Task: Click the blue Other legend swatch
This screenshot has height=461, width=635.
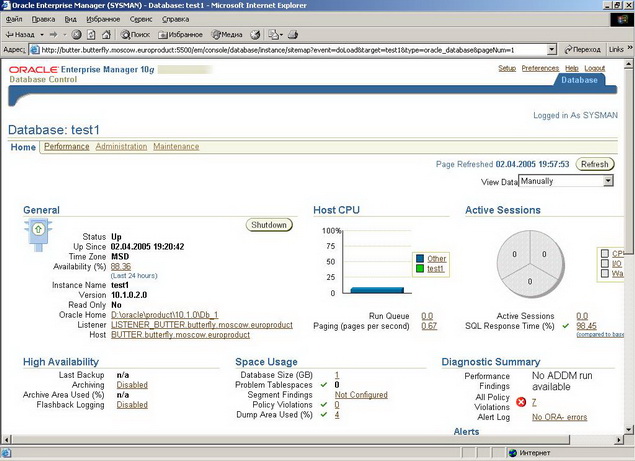Action: [x=420, y=258]
